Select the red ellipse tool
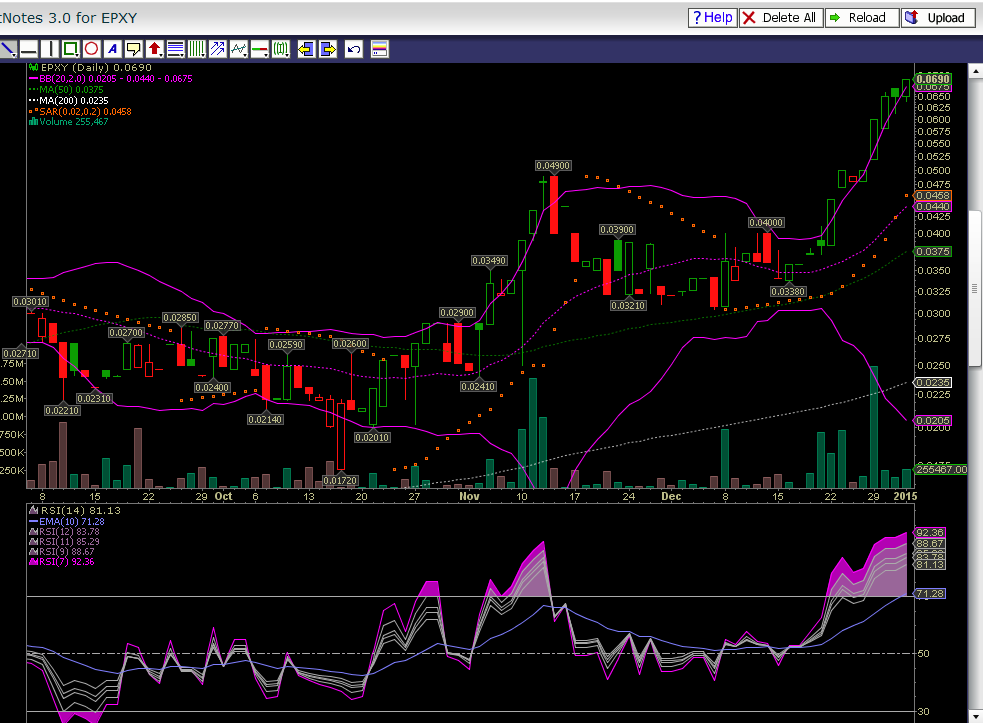 coord(92,49)
